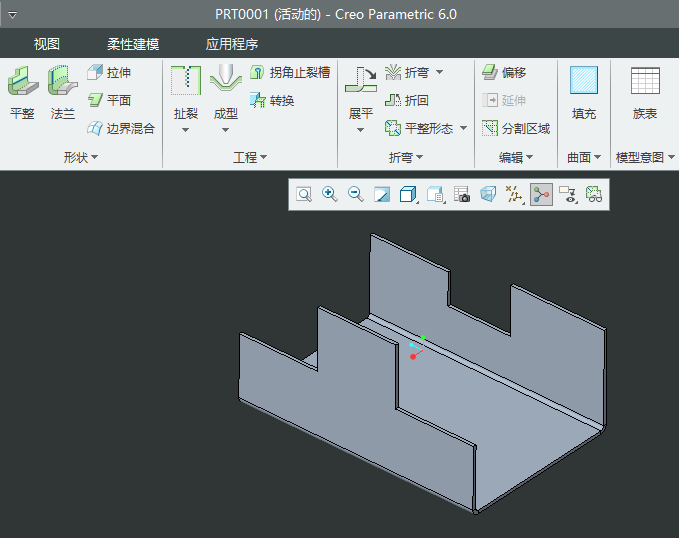Expand the 形状 group dropdown
The height and width of the screenshot is (538, 679).
81,157
